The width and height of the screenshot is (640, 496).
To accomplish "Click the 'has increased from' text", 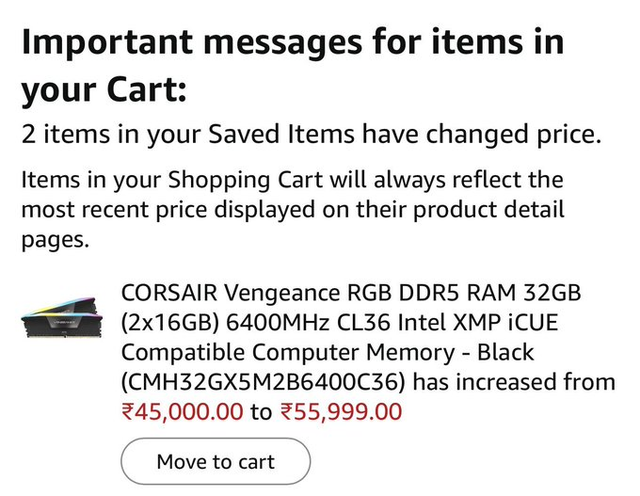I will [x=514, y=382].
